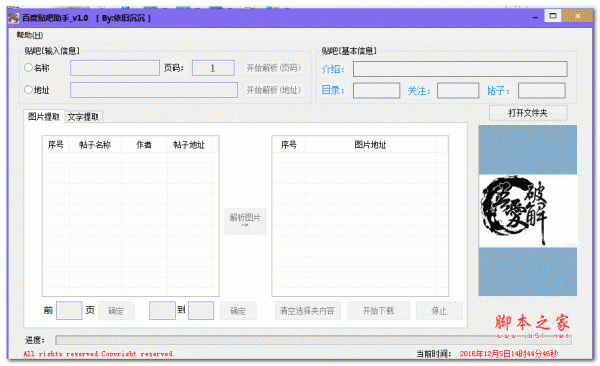Image resolution: width=600 pixels, height=366 pixels.
Task: Click range start field before 到
Action: point(162,310)
